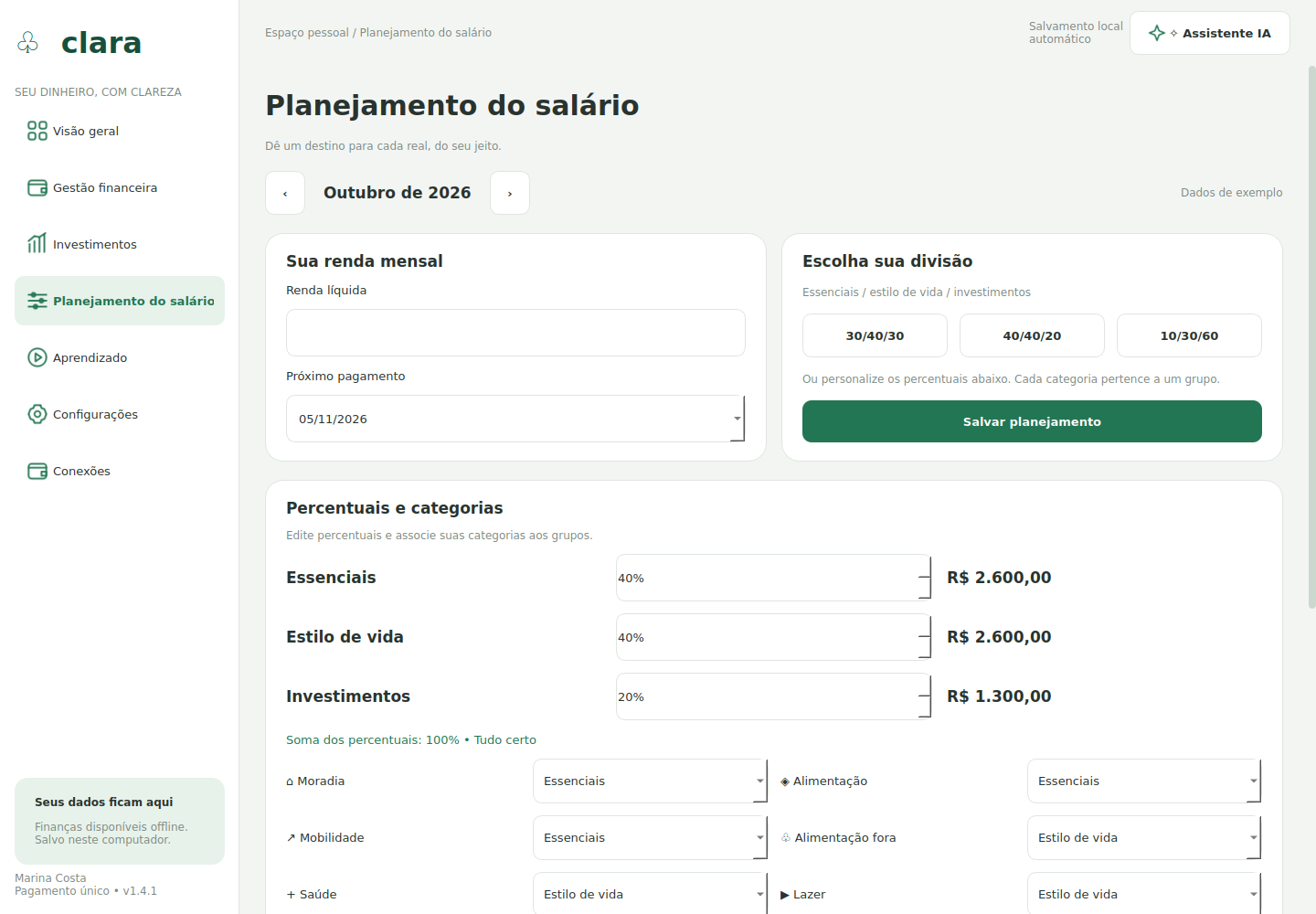Click the R$ 1.300,00 Investimentos amount

(999, 696)
